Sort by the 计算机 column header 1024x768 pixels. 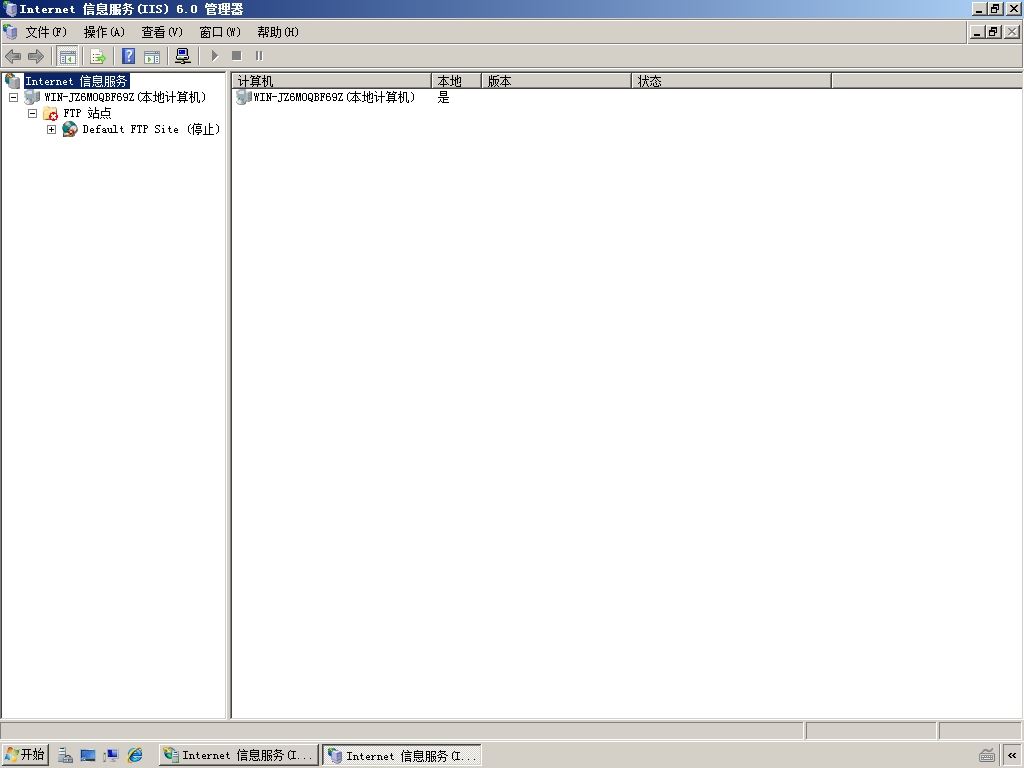tap(332, 81)
